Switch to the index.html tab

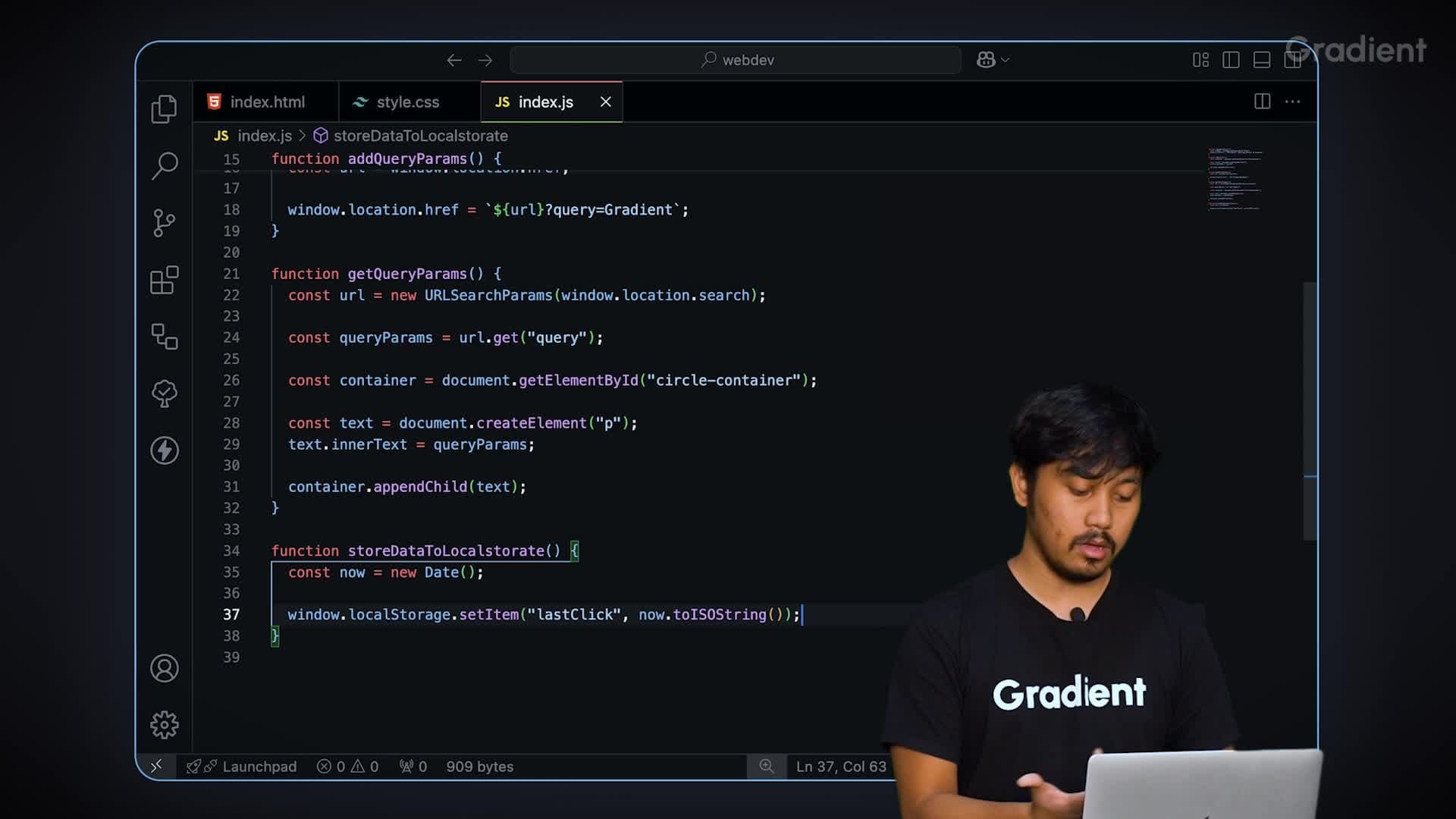(266, 102)
